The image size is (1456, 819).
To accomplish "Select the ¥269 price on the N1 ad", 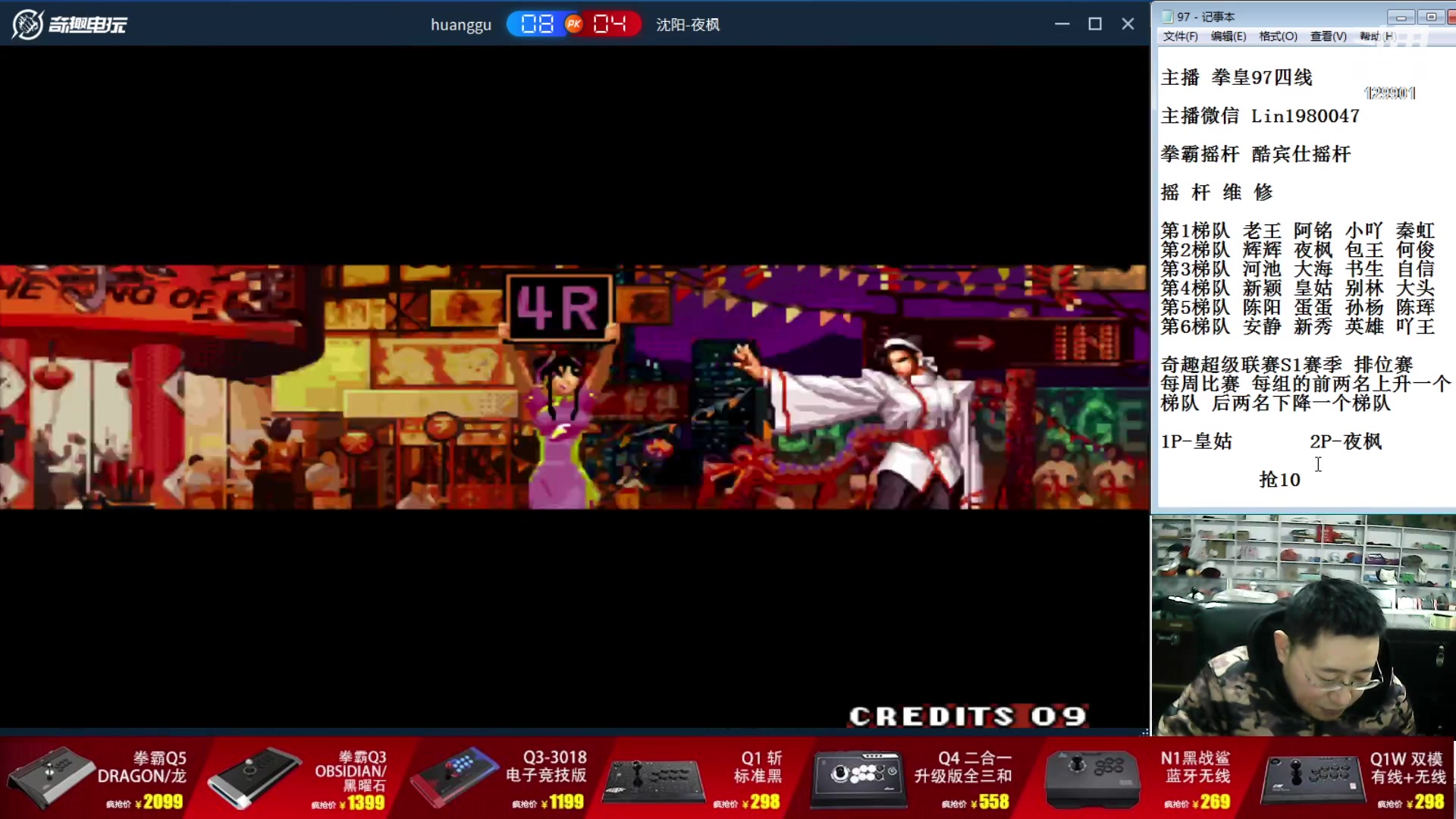I will pyautogui.click(x=1210, y=802).
